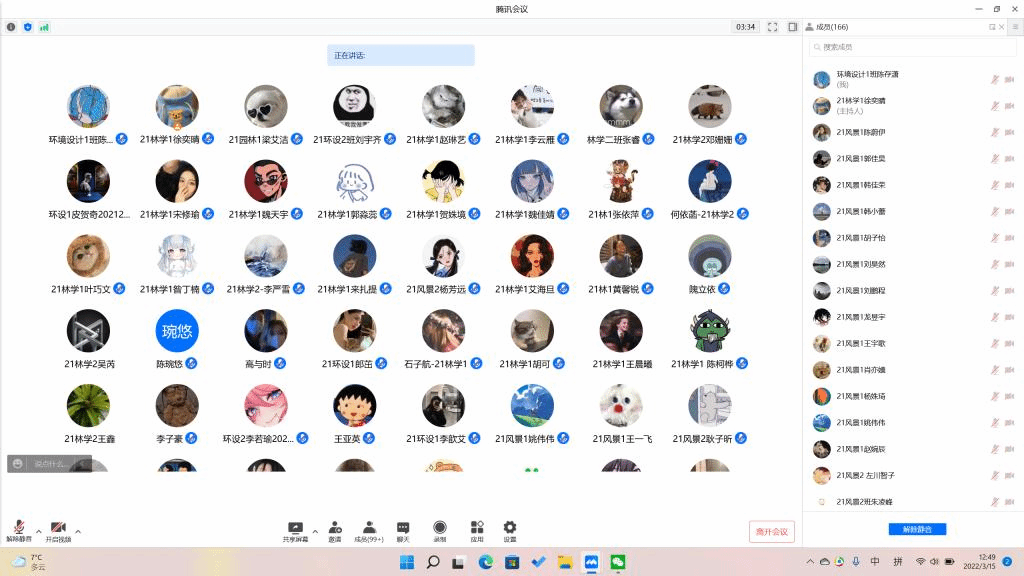Click the blue 解除静音 button in member panel
The image size is (1024, 576).
click(917, 529)
